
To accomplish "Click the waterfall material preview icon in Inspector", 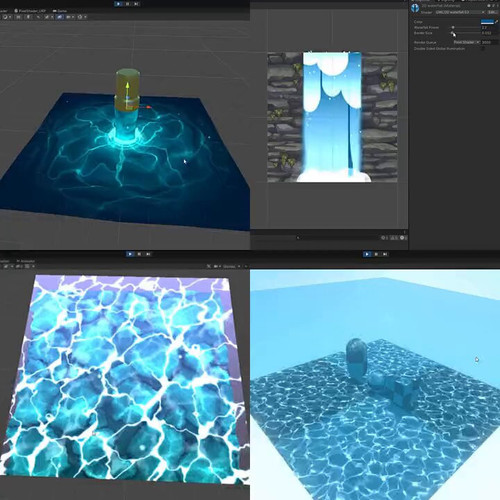I will click(x=415, y=8).
